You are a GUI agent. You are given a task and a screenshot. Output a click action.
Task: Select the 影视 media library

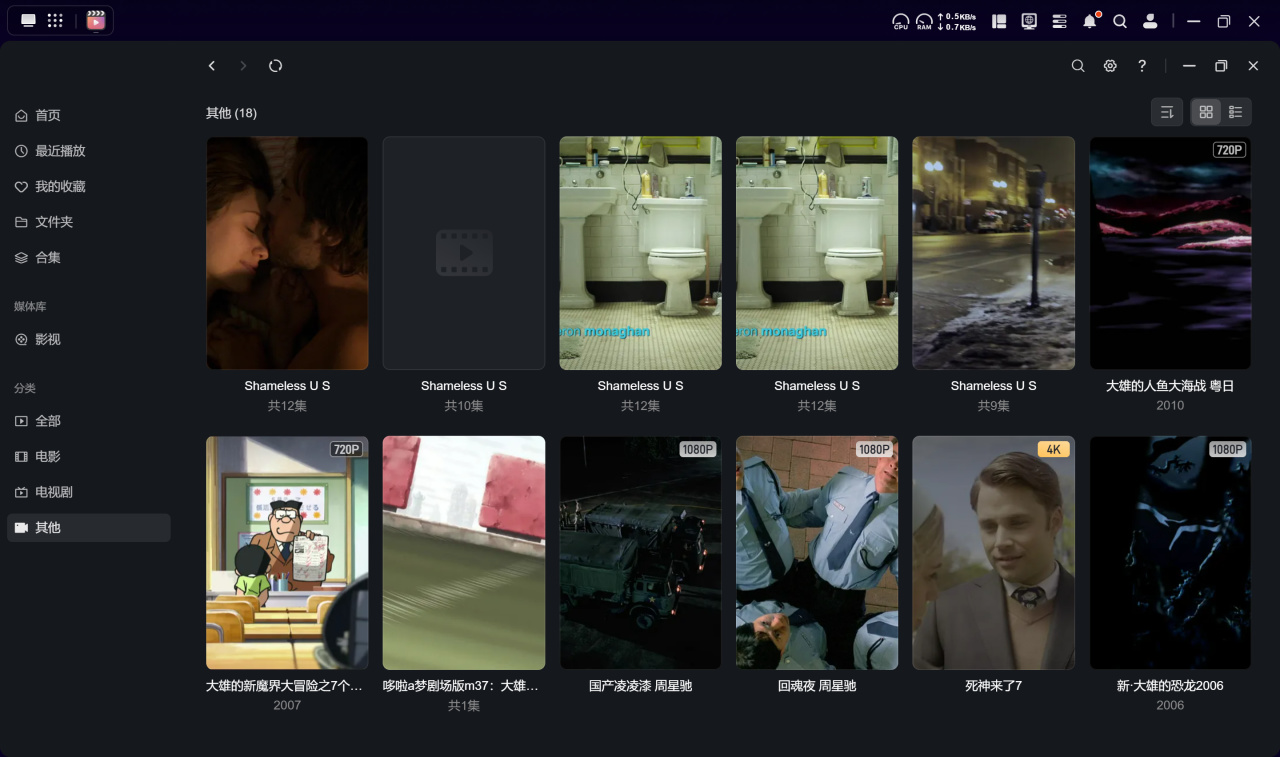point(89,340)
